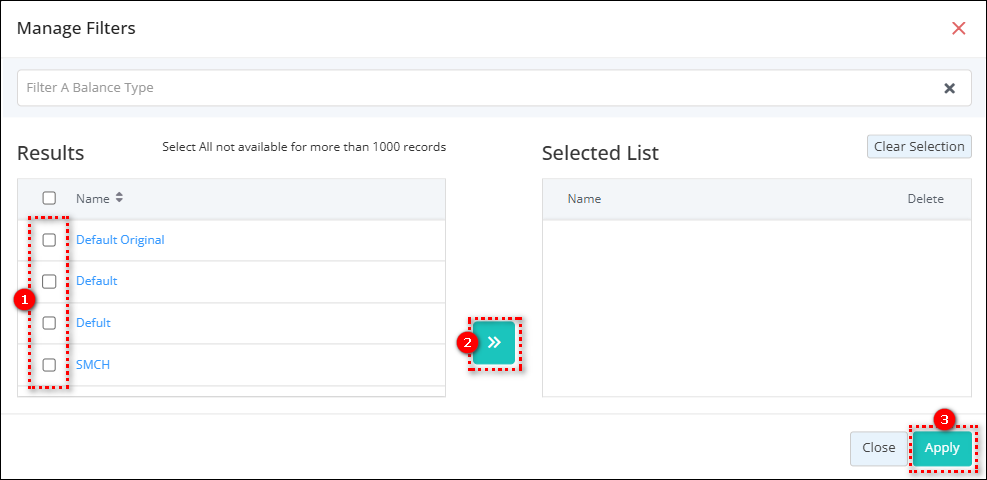987x480 pixels.
Task: Tick the Default Original checkbox
Action: (x=49, y=240)
